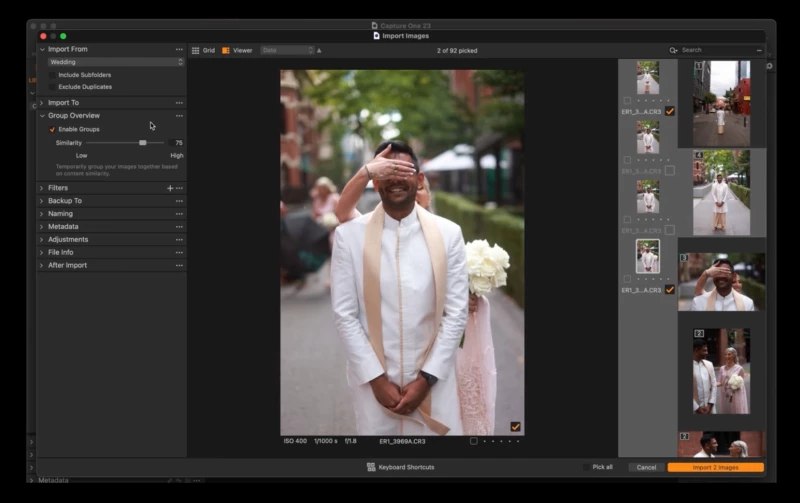The height and width of the screenshot is (503, 800).
Task: Click the Import 2 Images button
Action: coord(715,467)
